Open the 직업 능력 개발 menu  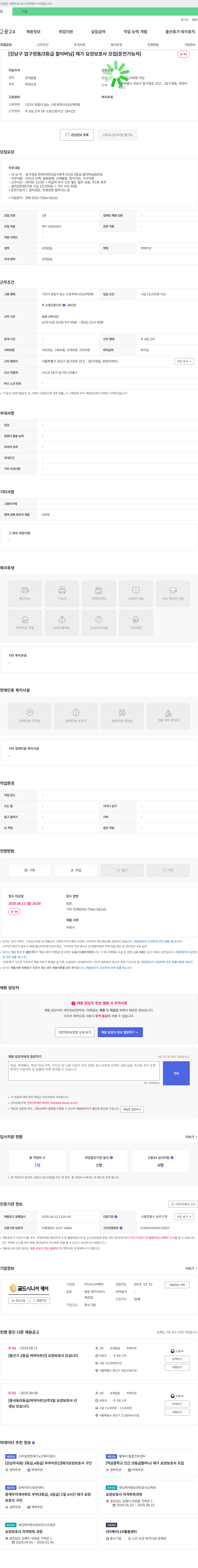pyautogui.click(x=135, y=32)
